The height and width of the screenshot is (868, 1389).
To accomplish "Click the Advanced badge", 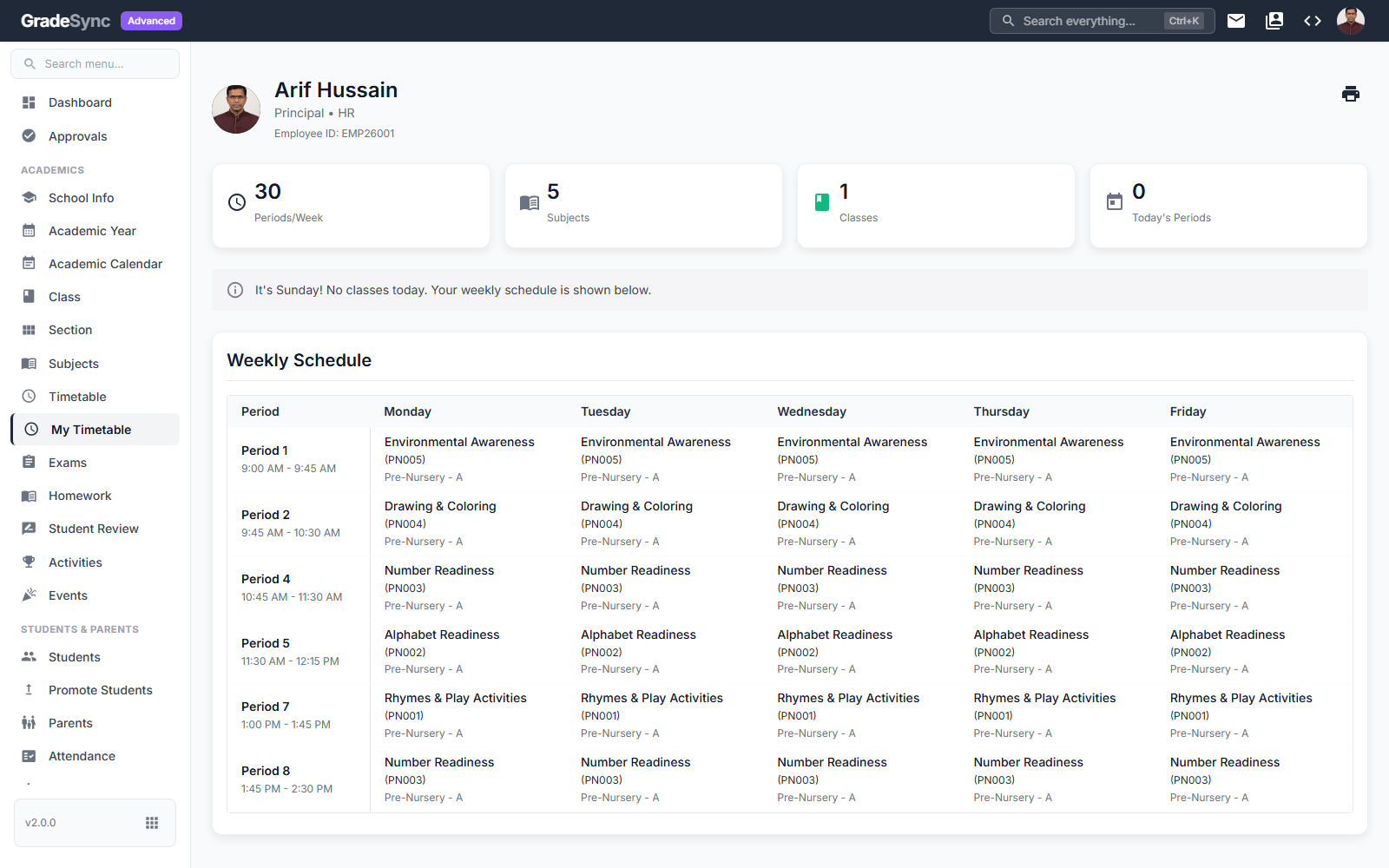I will coord(152,21).
